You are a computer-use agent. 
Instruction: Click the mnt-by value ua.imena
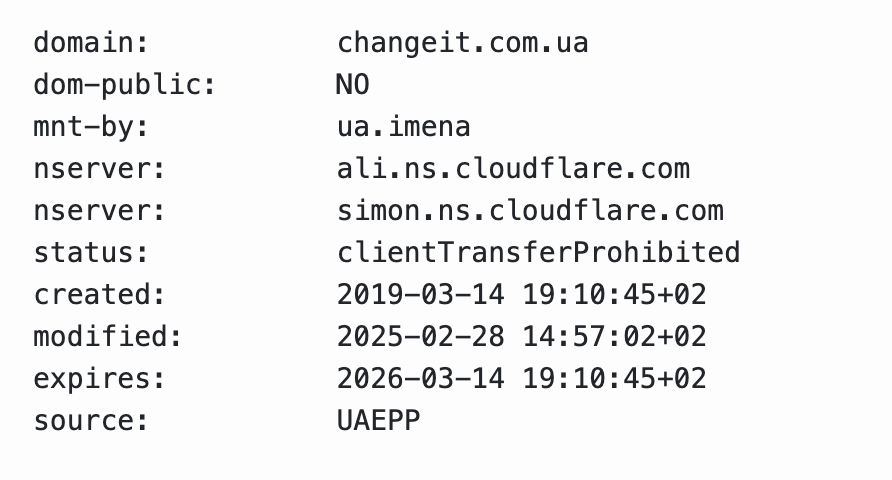(403, 127)
